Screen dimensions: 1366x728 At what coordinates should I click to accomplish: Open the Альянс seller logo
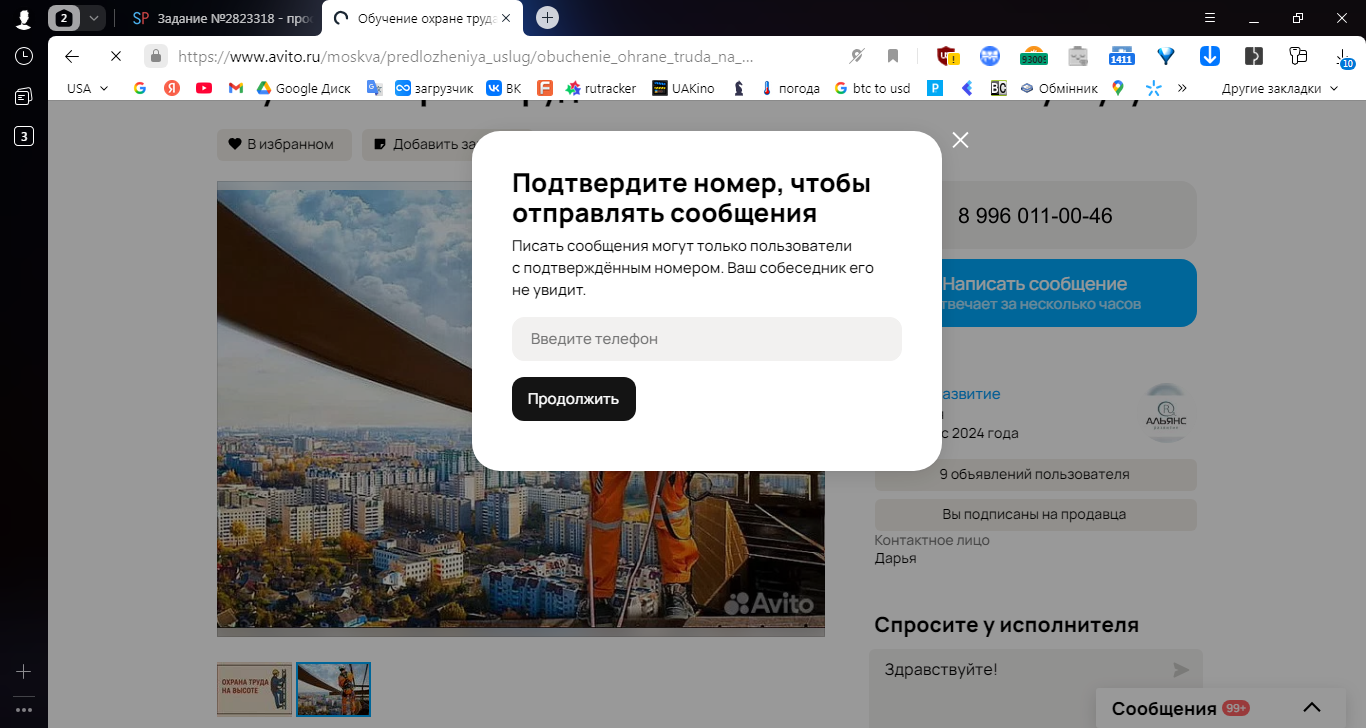(1165, 413)
